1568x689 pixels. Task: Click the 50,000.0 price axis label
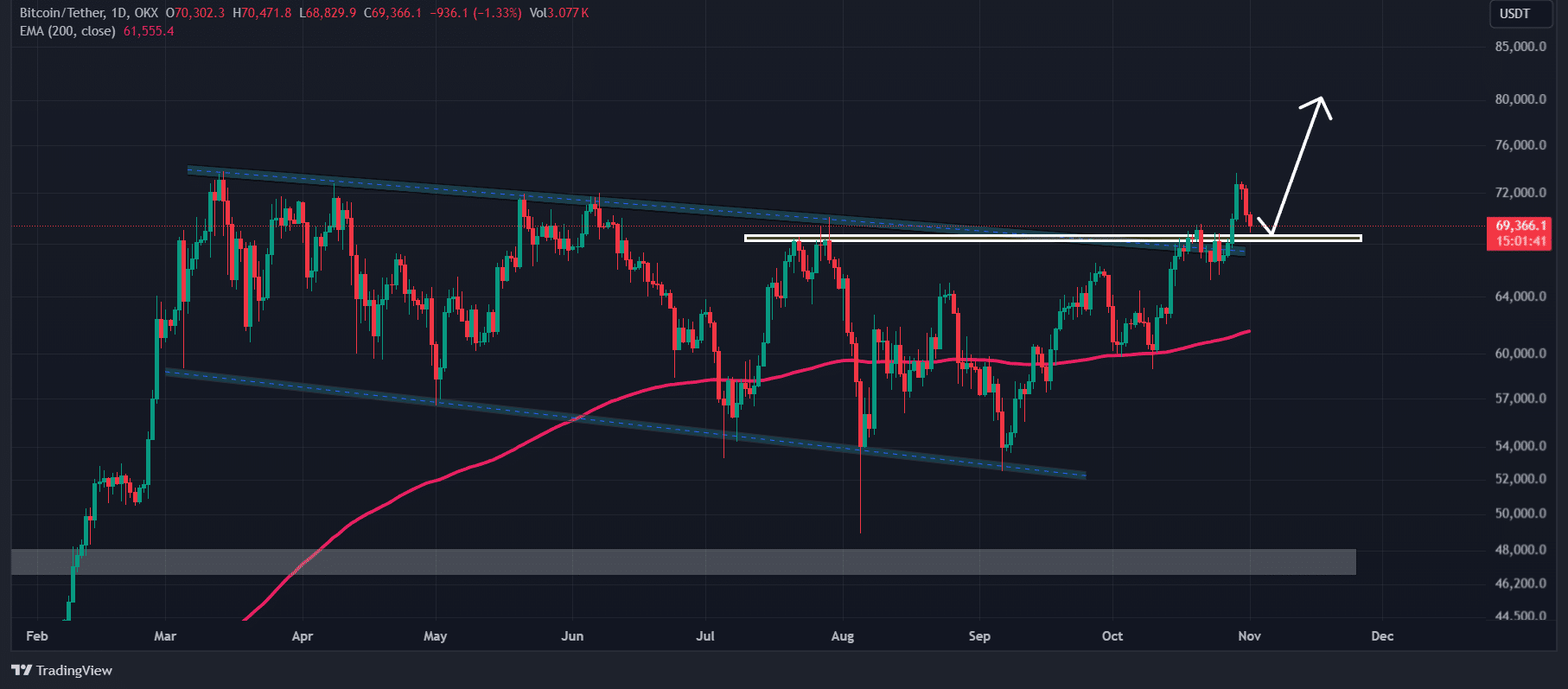(x=1520, y=514)
